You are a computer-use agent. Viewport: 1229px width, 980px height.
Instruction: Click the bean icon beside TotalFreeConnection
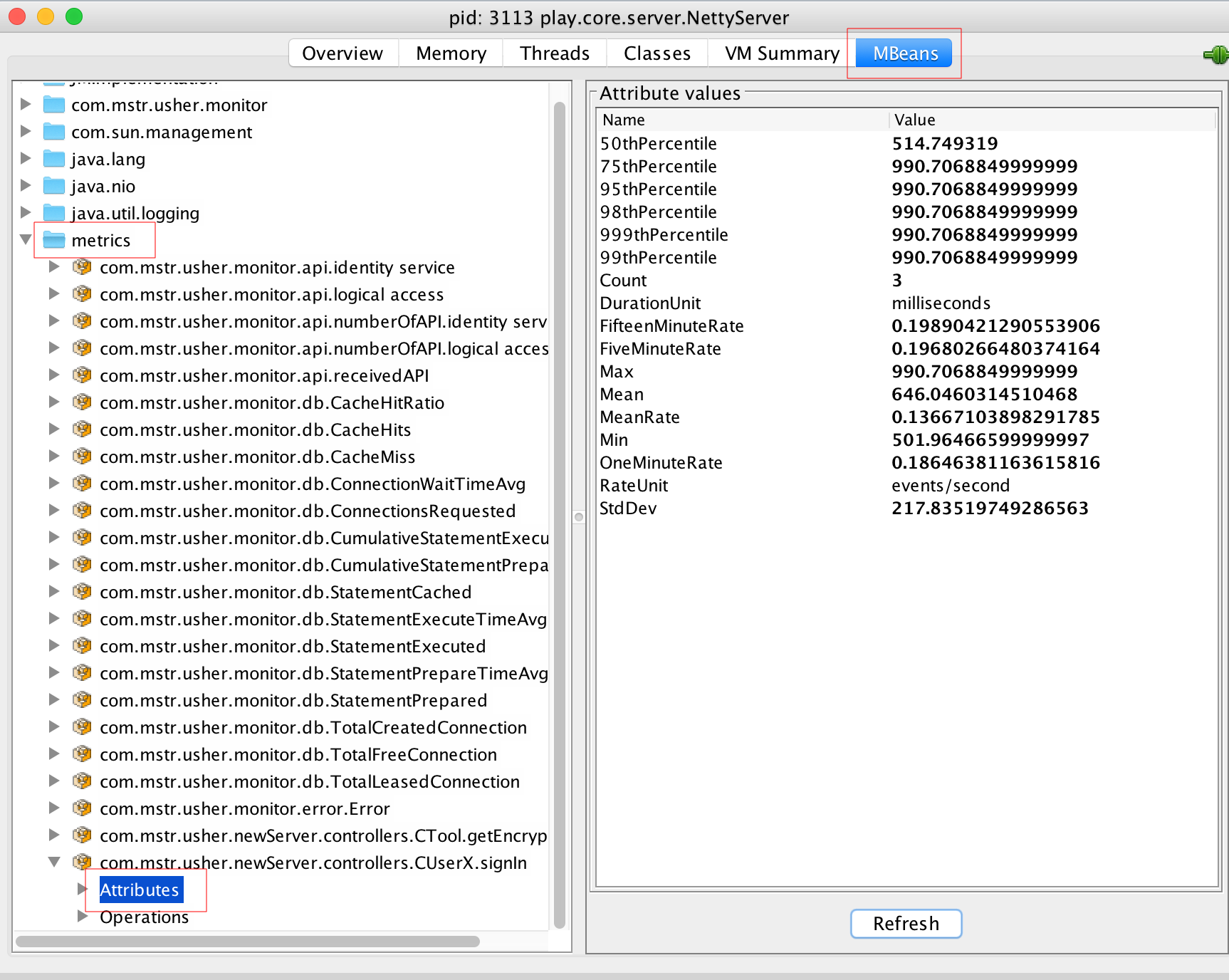83,754
